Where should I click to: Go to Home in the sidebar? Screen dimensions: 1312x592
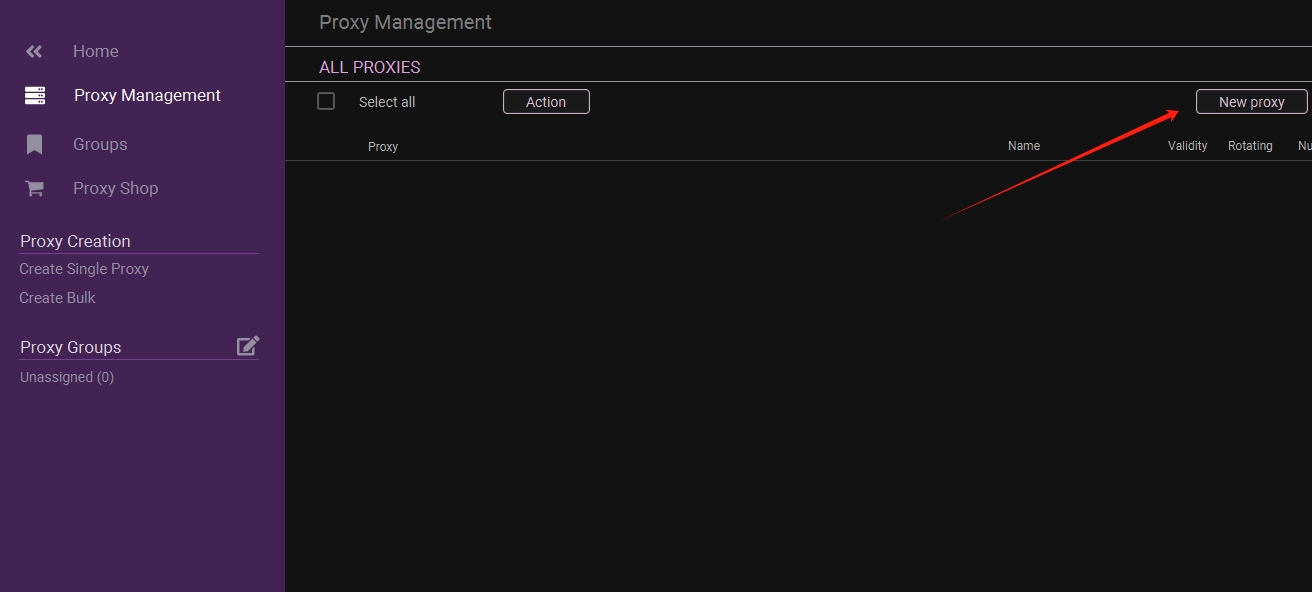coord(96,51)
